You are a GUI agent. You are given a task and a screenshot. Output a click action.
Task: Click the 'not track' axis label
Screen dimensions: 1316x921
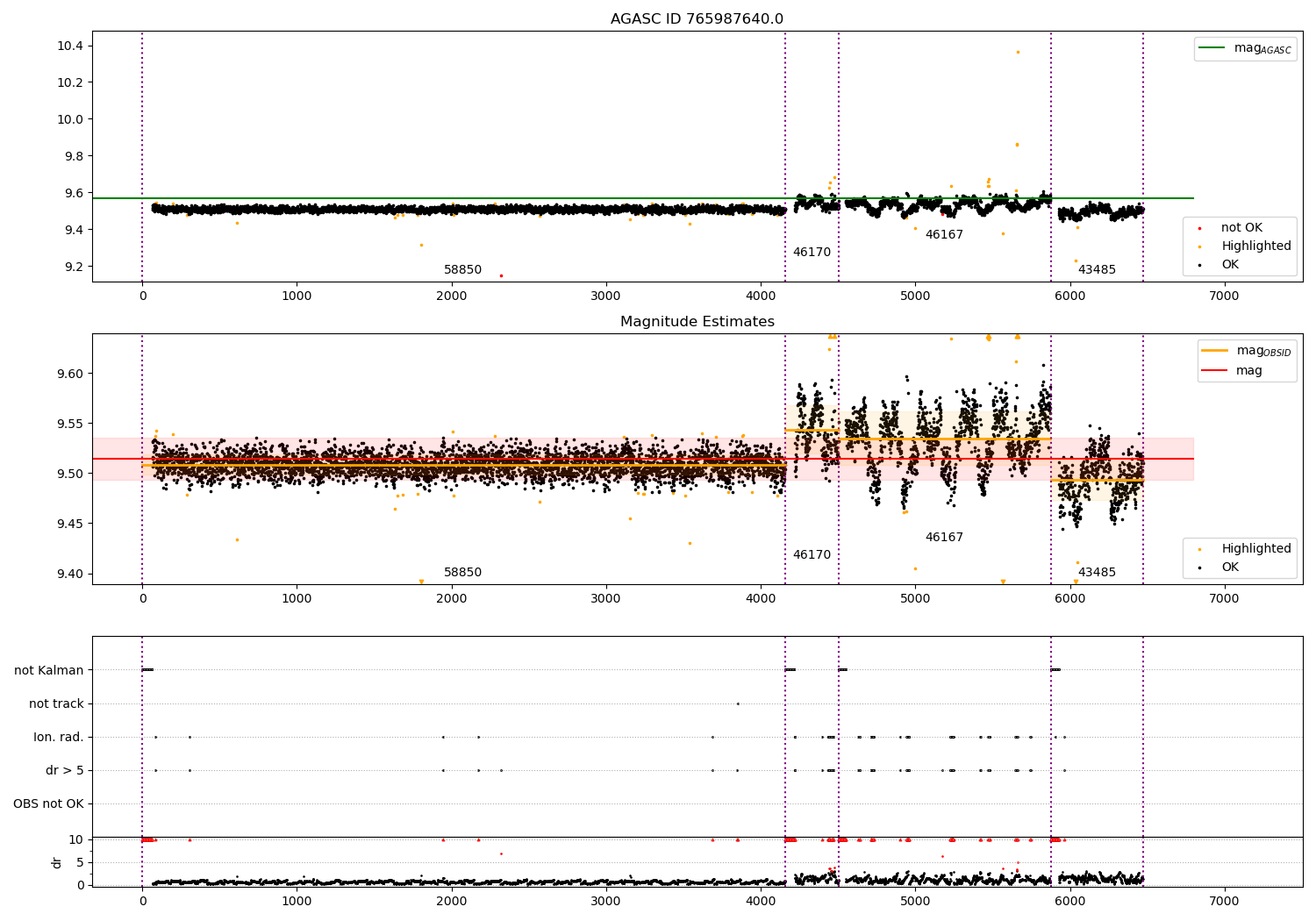(56, 704)
